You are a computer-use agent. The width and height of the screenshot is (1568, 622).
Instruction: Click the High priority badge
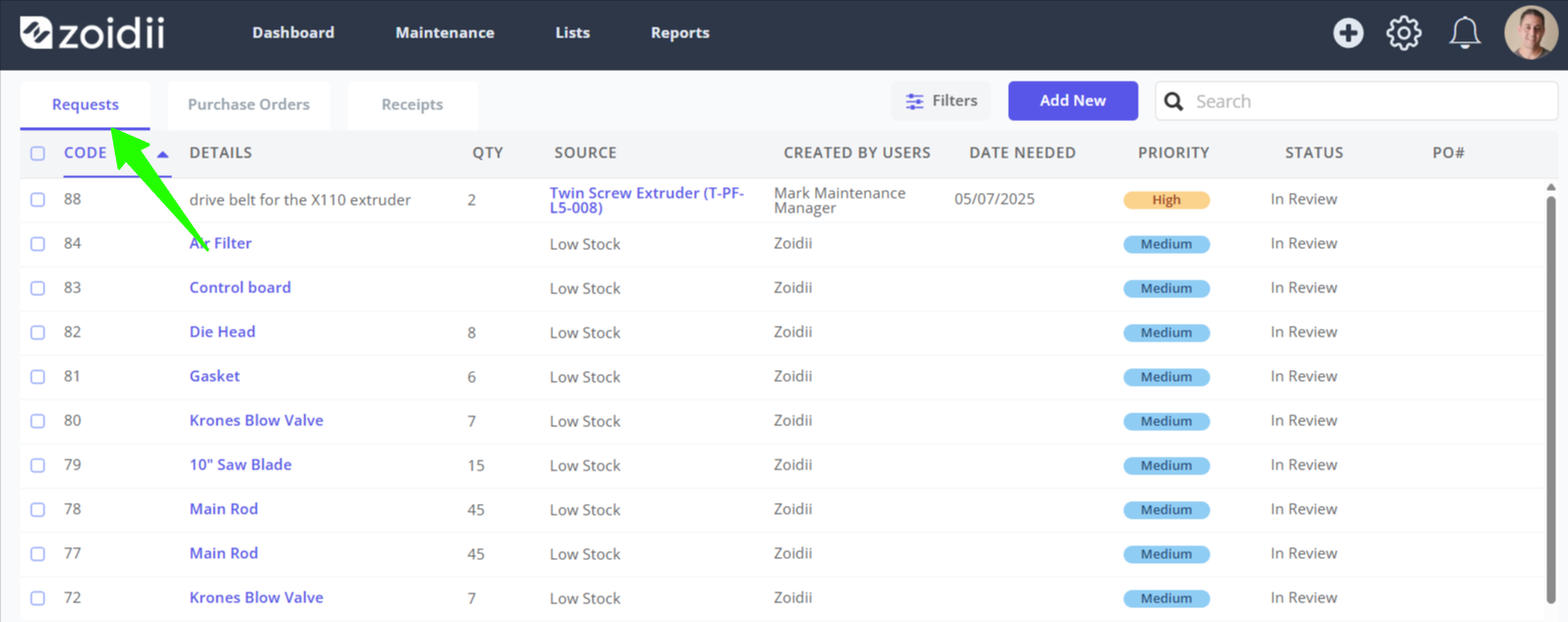pos(1166,200)
